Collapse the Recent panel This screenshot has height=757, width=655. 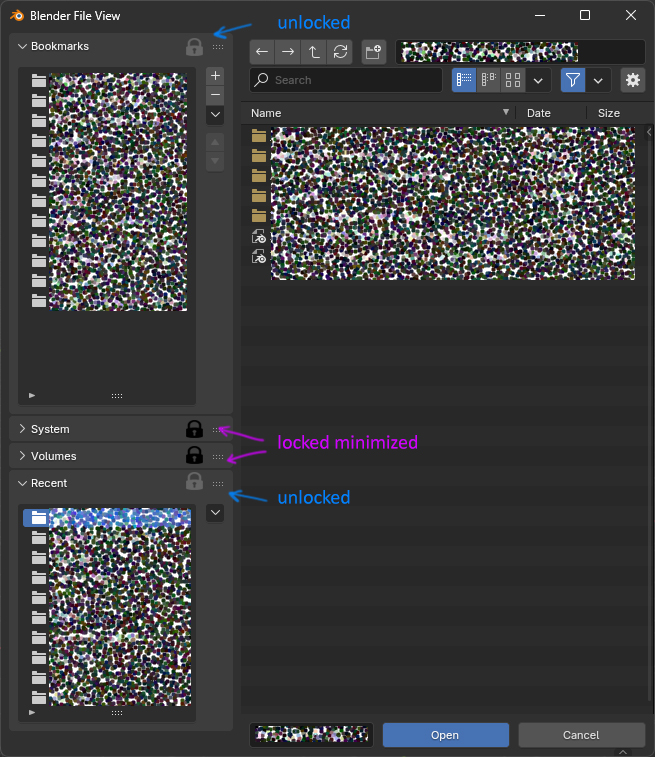point(22,483)
